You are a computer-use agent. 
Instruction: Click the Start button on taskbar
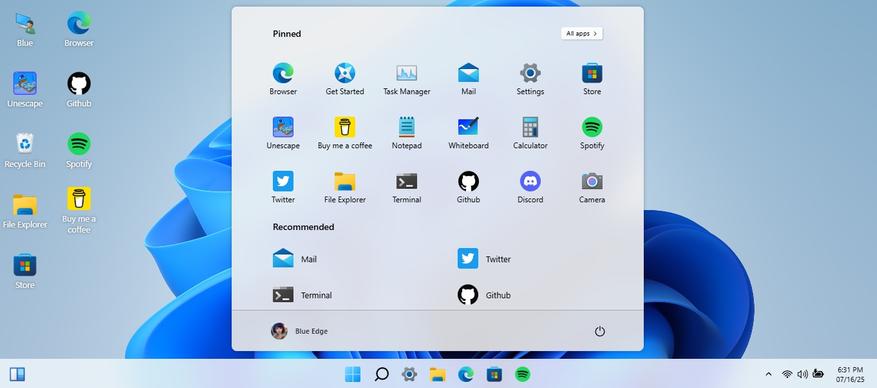353,374
